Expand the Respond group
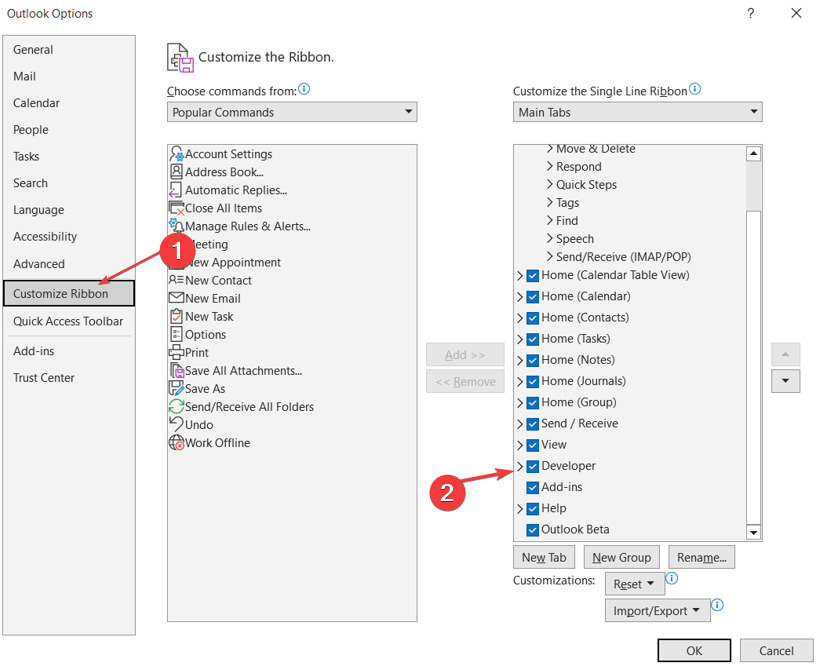The height and width of the screenshot is (668, 816). (550, 166)
